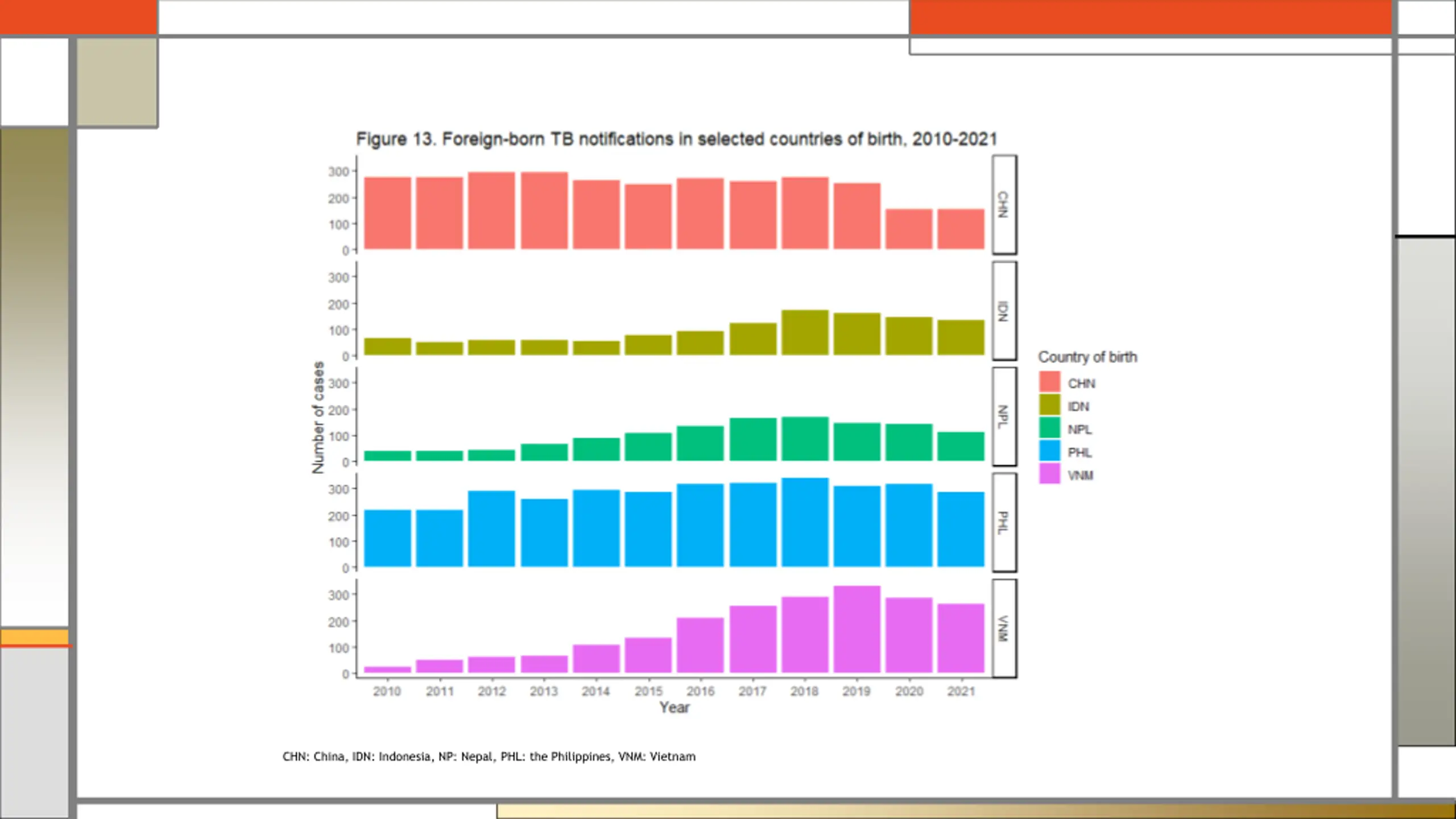Image resolution: width=1456 pixels, height=819 pixels.
Task: Click the CHN red legend swatch
Action: (x=1049, y=382)
